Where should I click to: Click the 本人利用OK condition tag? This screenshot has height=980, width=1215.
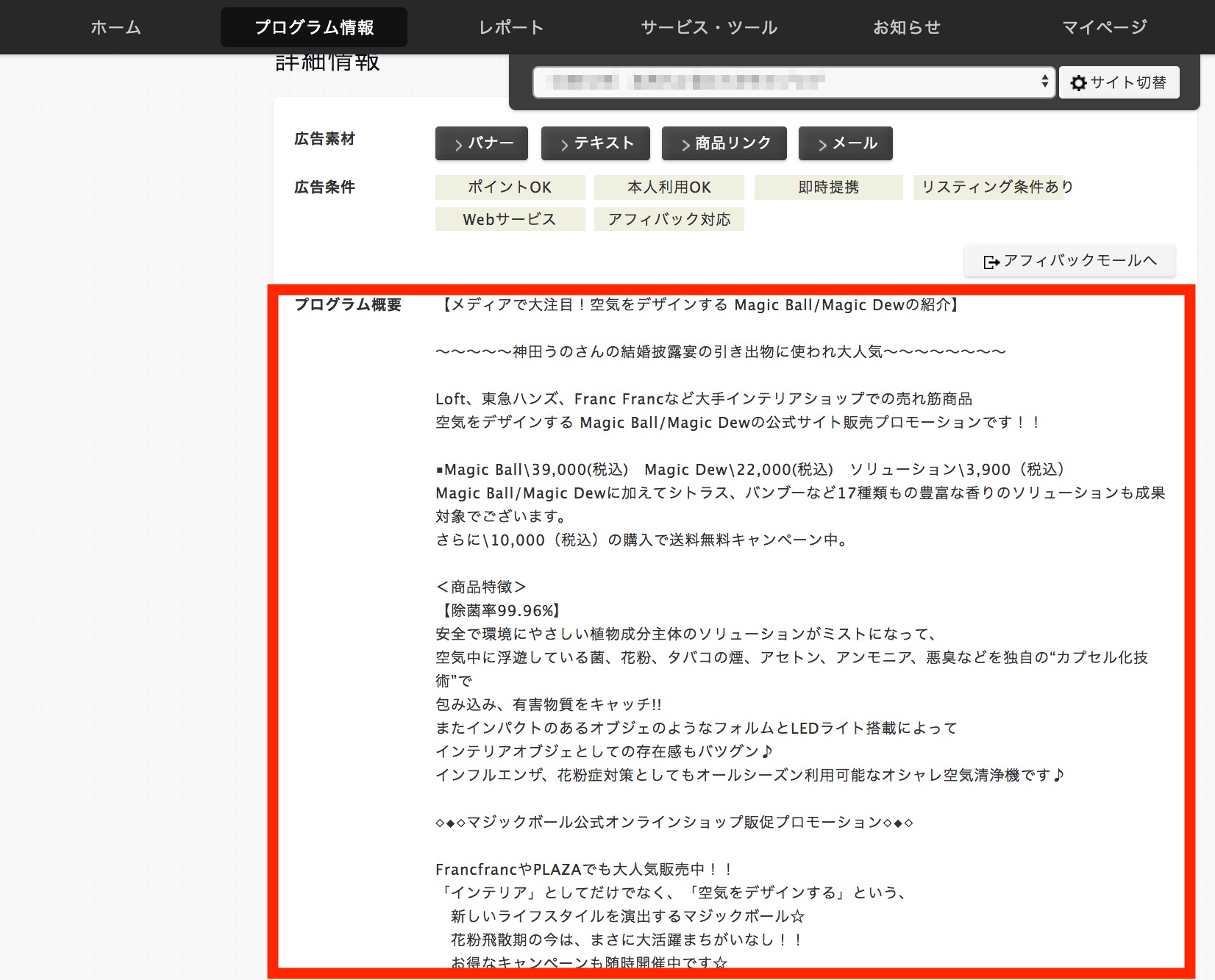click(x=669, y=187)
